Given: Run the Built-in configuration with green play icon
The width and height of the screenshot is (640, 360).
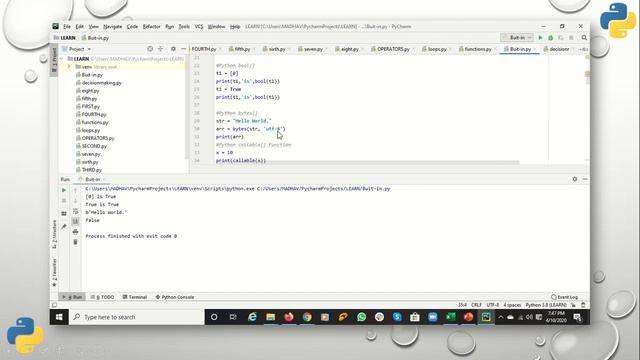Looking at the screenshot, I should (x=540, y=38).
